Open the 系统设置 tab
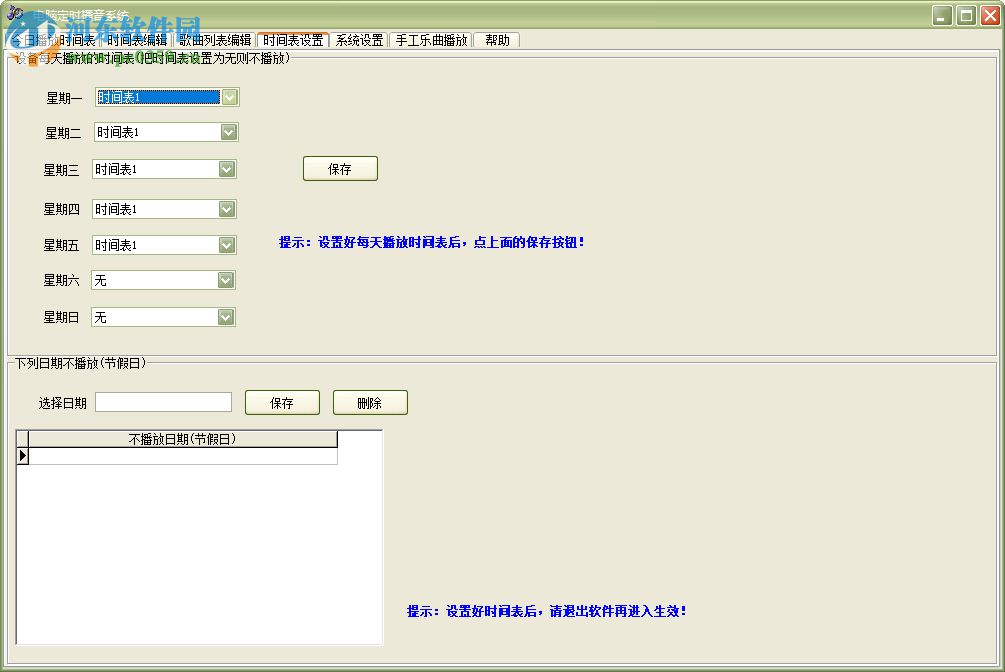1005x672 pixels. coord(360,40)
